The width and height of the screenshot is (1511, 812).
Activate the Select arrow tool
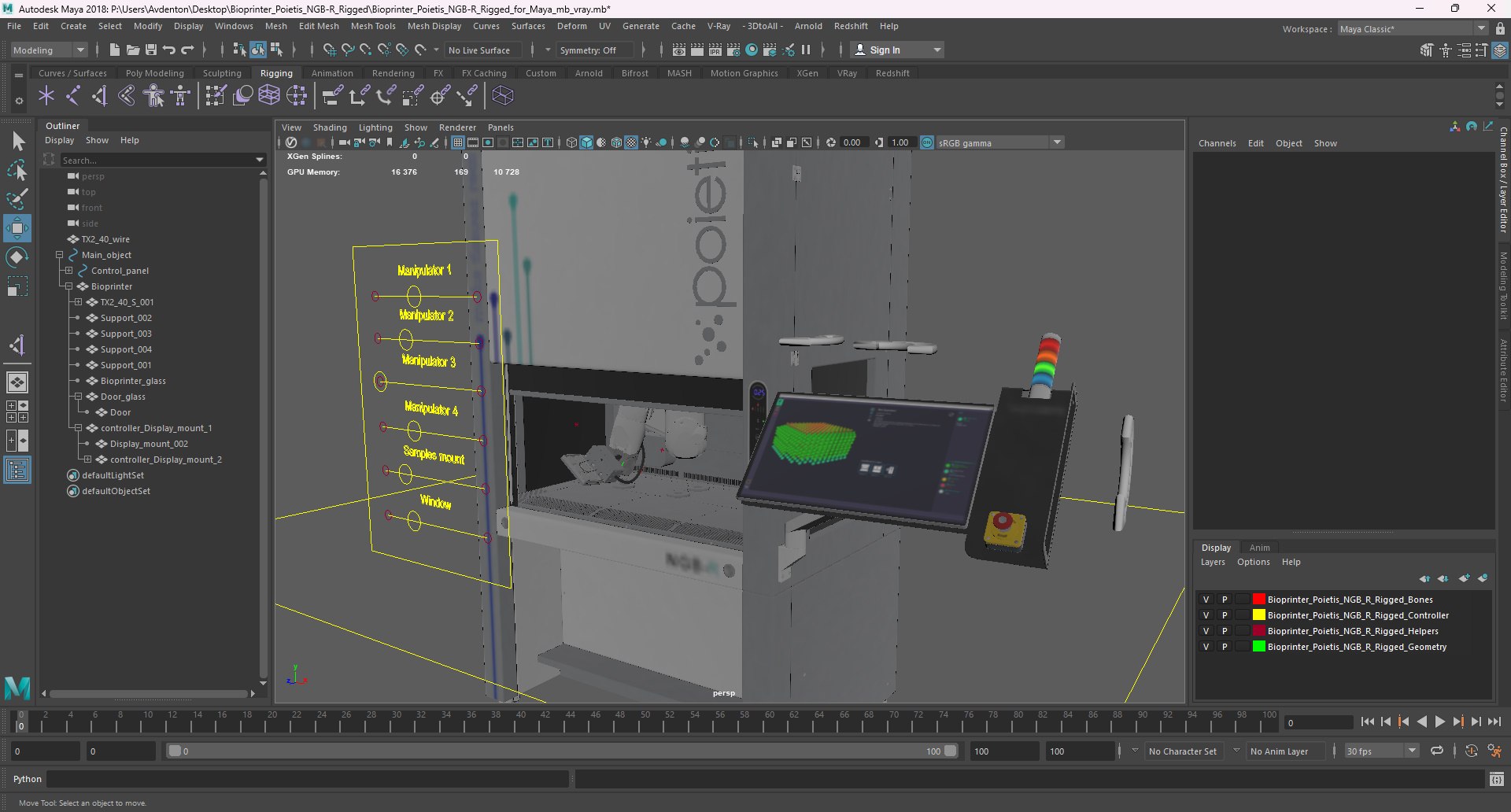click(x=17, y=142)
